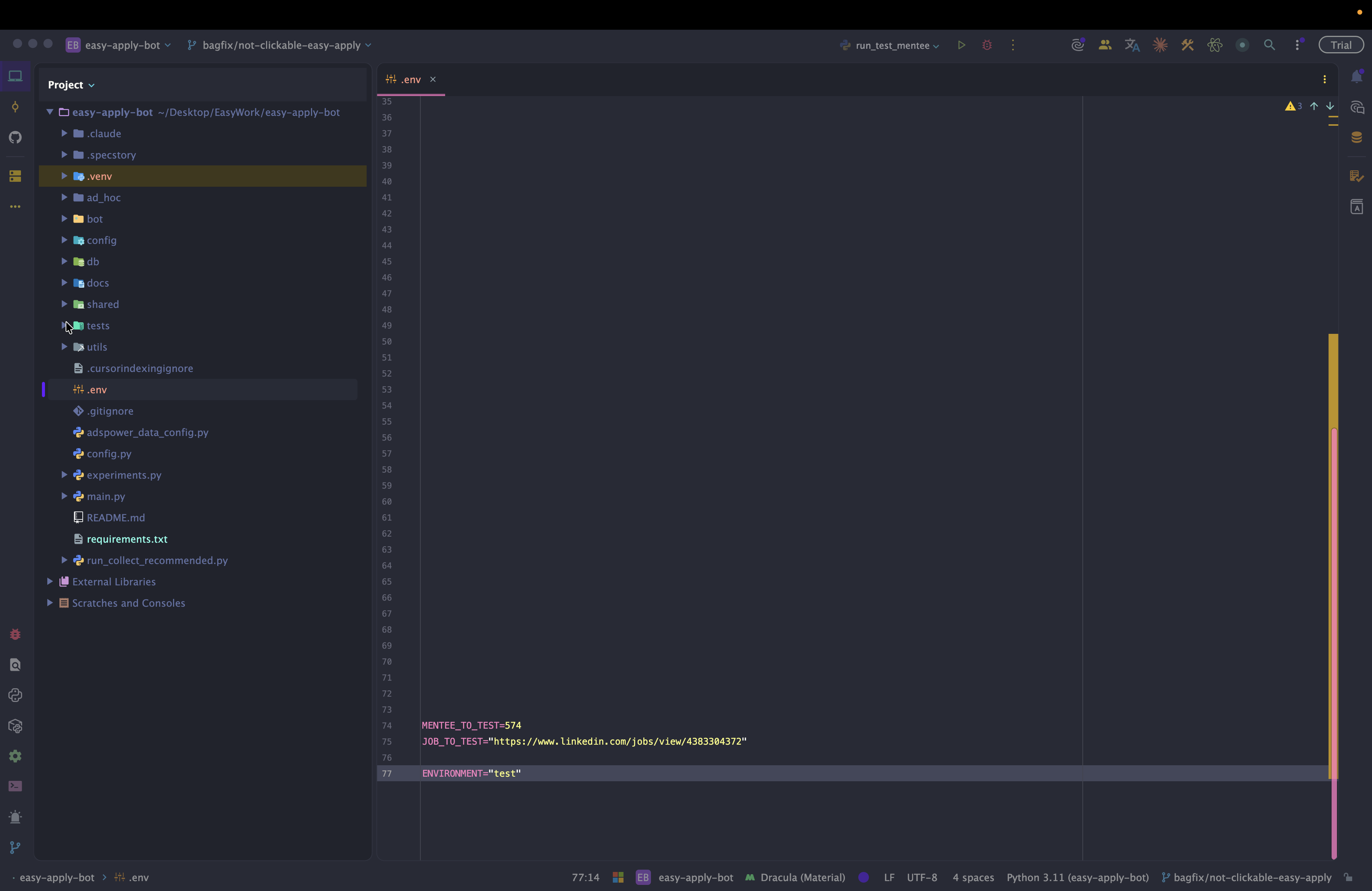Click the Run button in toolbar
The width and height of the screenshot is (1372, 891).
(961, 45)
